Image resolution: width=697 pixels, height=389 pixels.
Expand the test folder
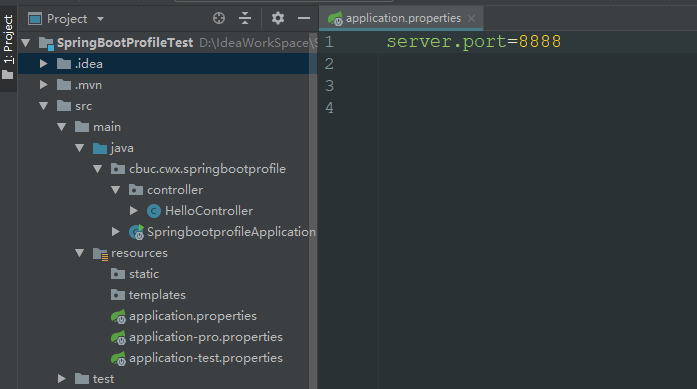tap(62, 379)
